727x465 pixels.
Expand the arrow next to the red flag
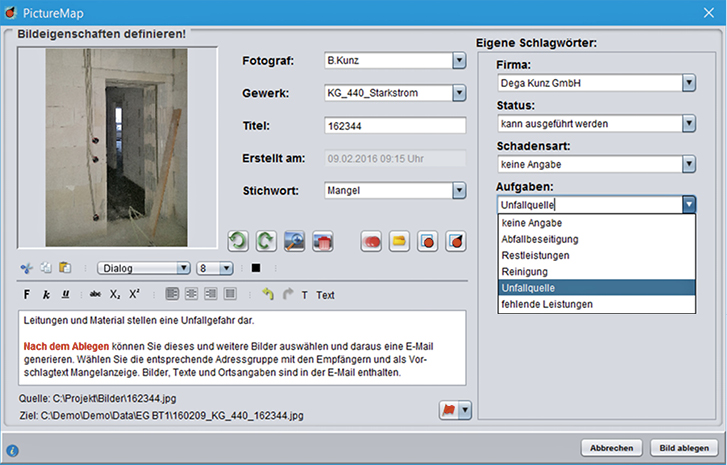(x=465, y=410)
